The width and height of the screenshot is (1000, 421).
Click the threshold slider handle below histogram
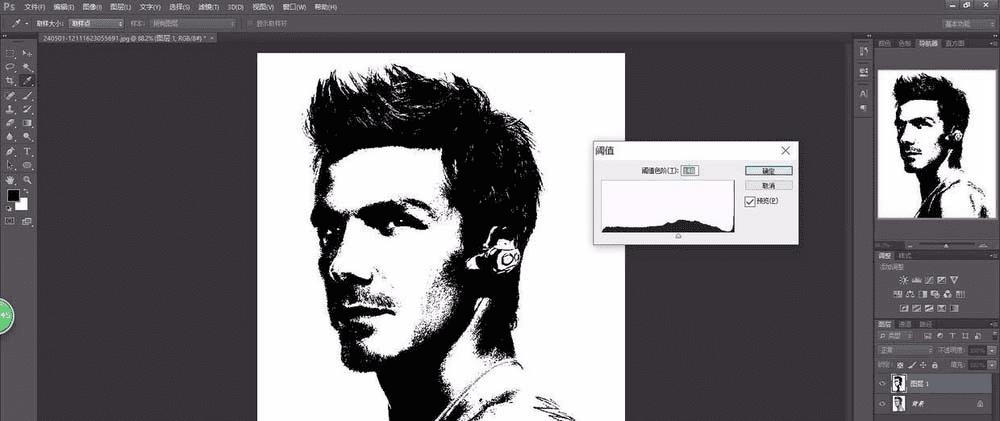click(678, 235)
